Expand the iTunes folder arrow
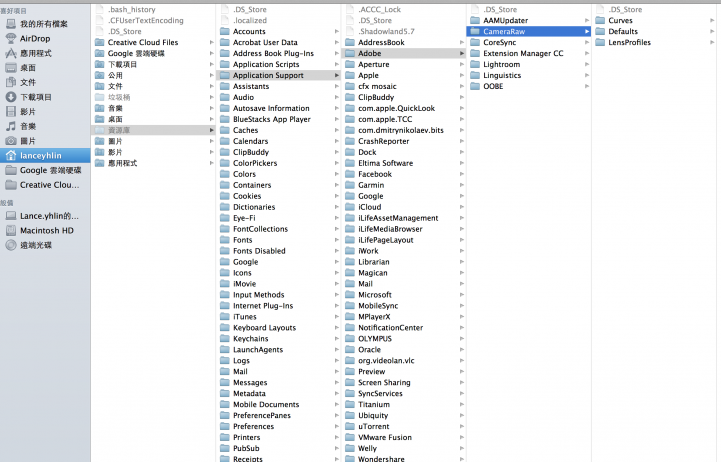Screen dimensions: 721x462 click(x=337, y=317)
